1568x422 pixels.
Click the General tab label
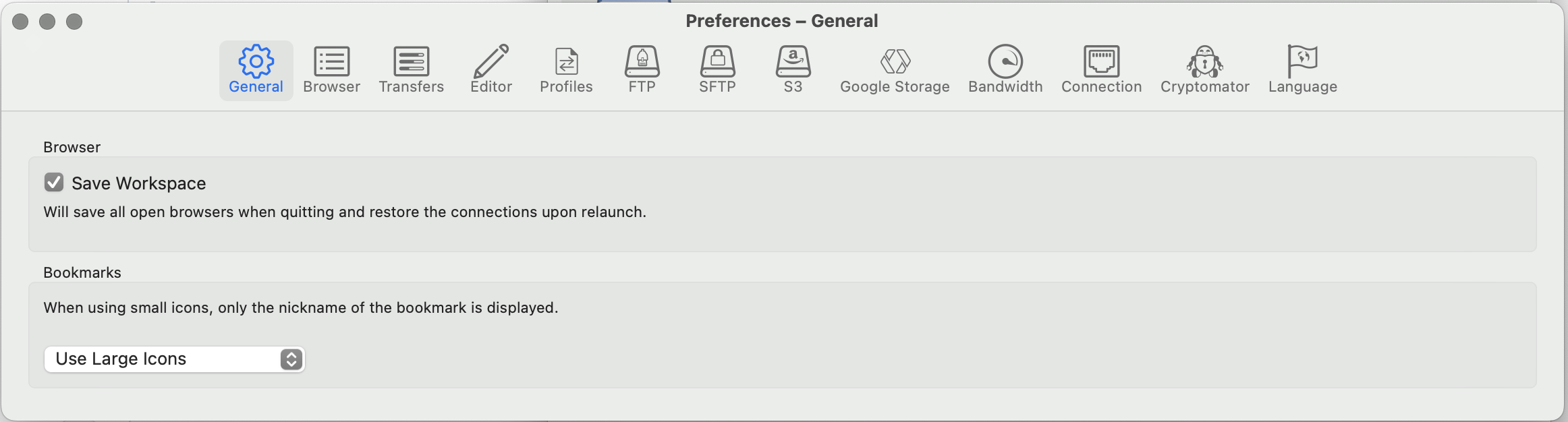pos(256,87)
